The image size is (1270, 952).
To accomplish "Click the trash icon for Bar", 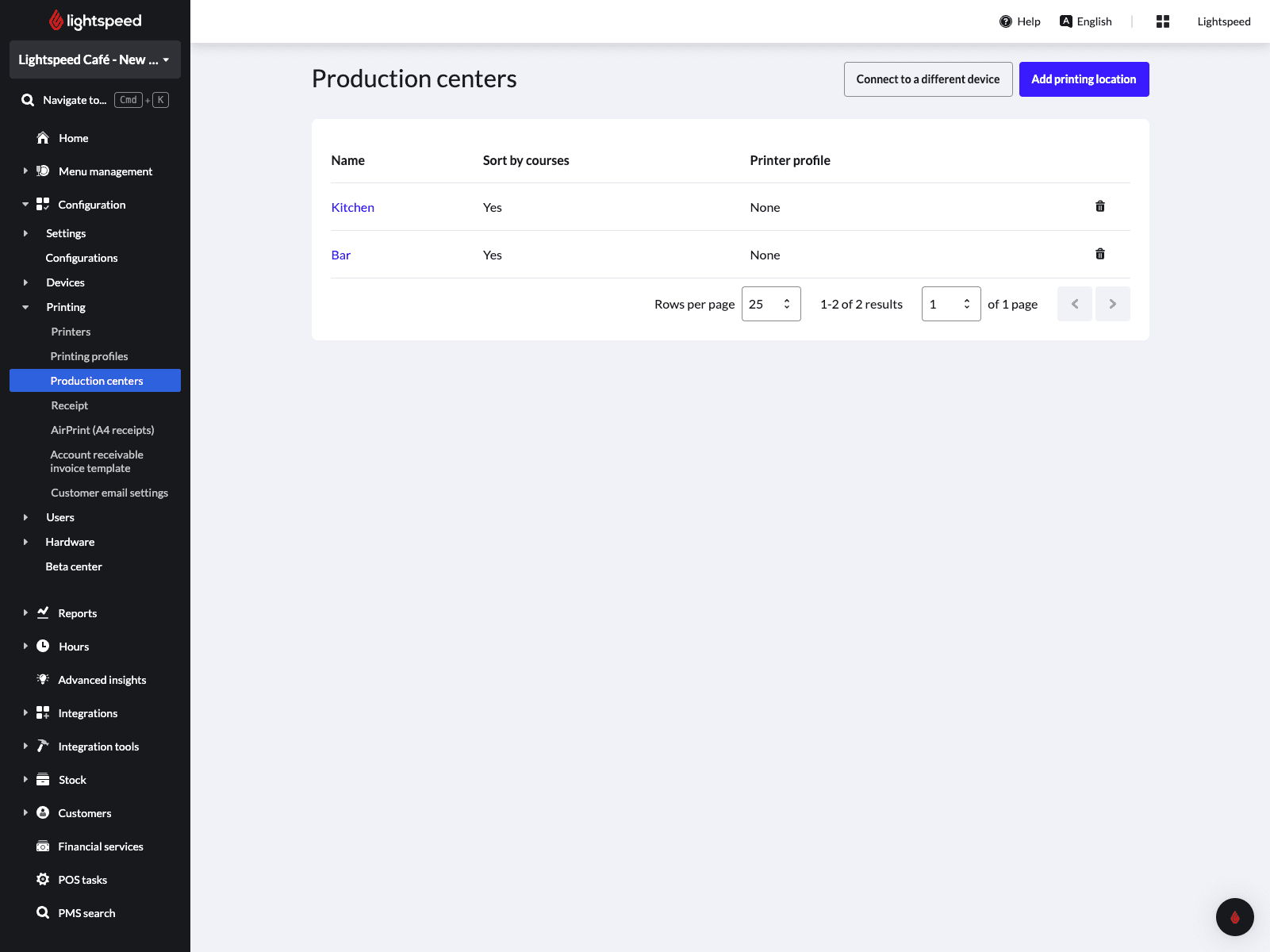I will click(x=1099, y=254).
